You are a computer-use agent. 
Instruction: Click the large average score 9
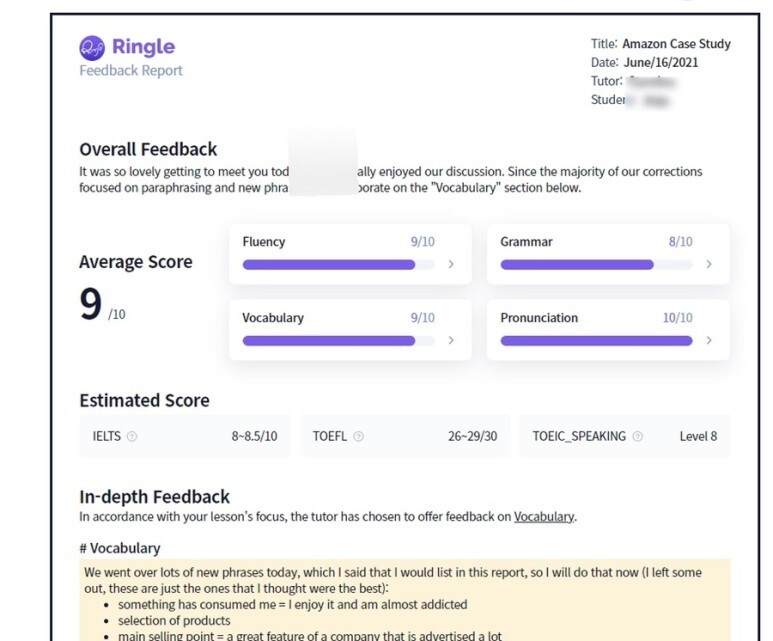91,304
